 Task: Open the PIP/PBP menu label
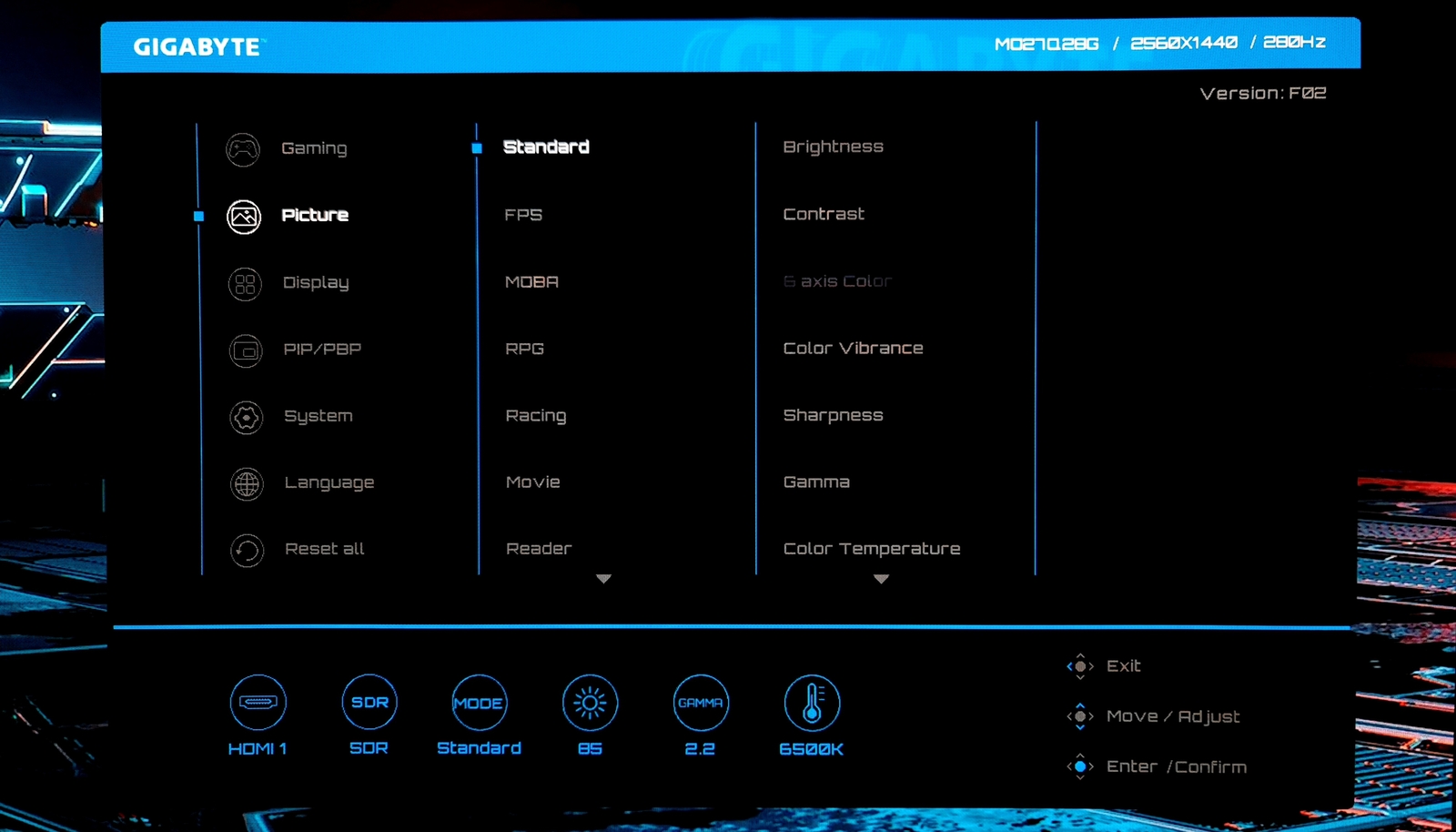pyautogui.click(x=322, y=350)
